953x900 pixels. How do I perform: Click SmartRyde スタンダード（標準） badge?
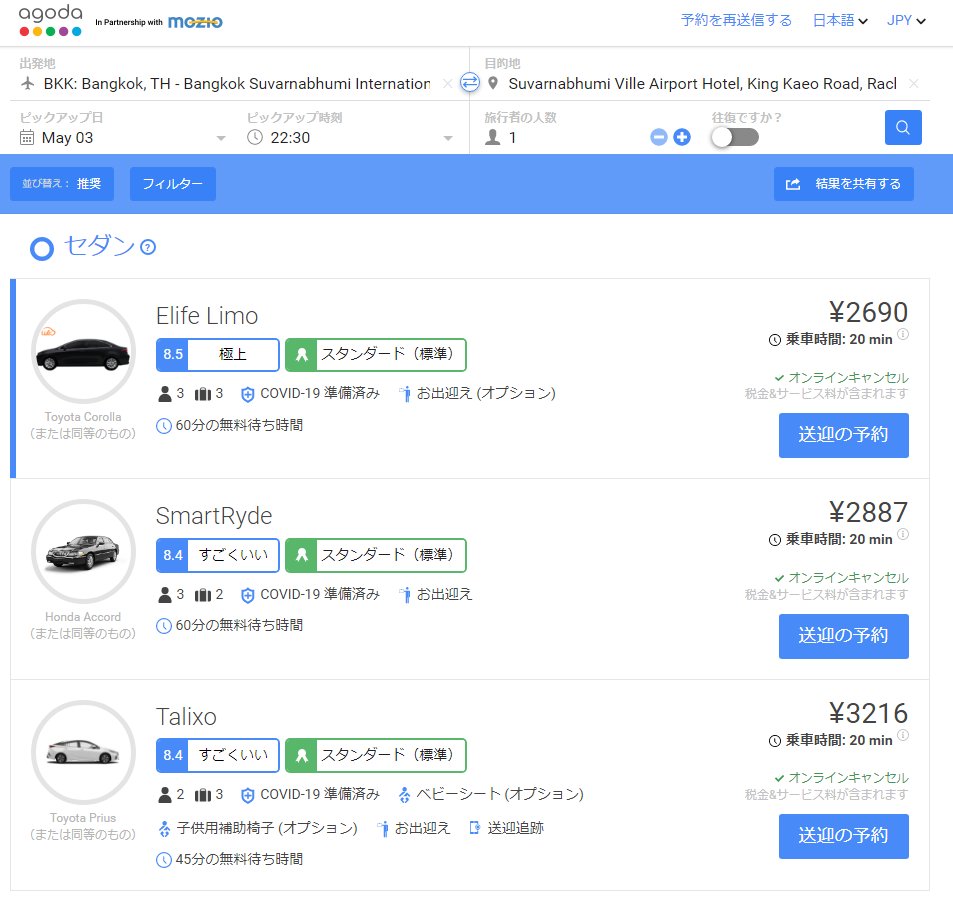coord(376,555)
